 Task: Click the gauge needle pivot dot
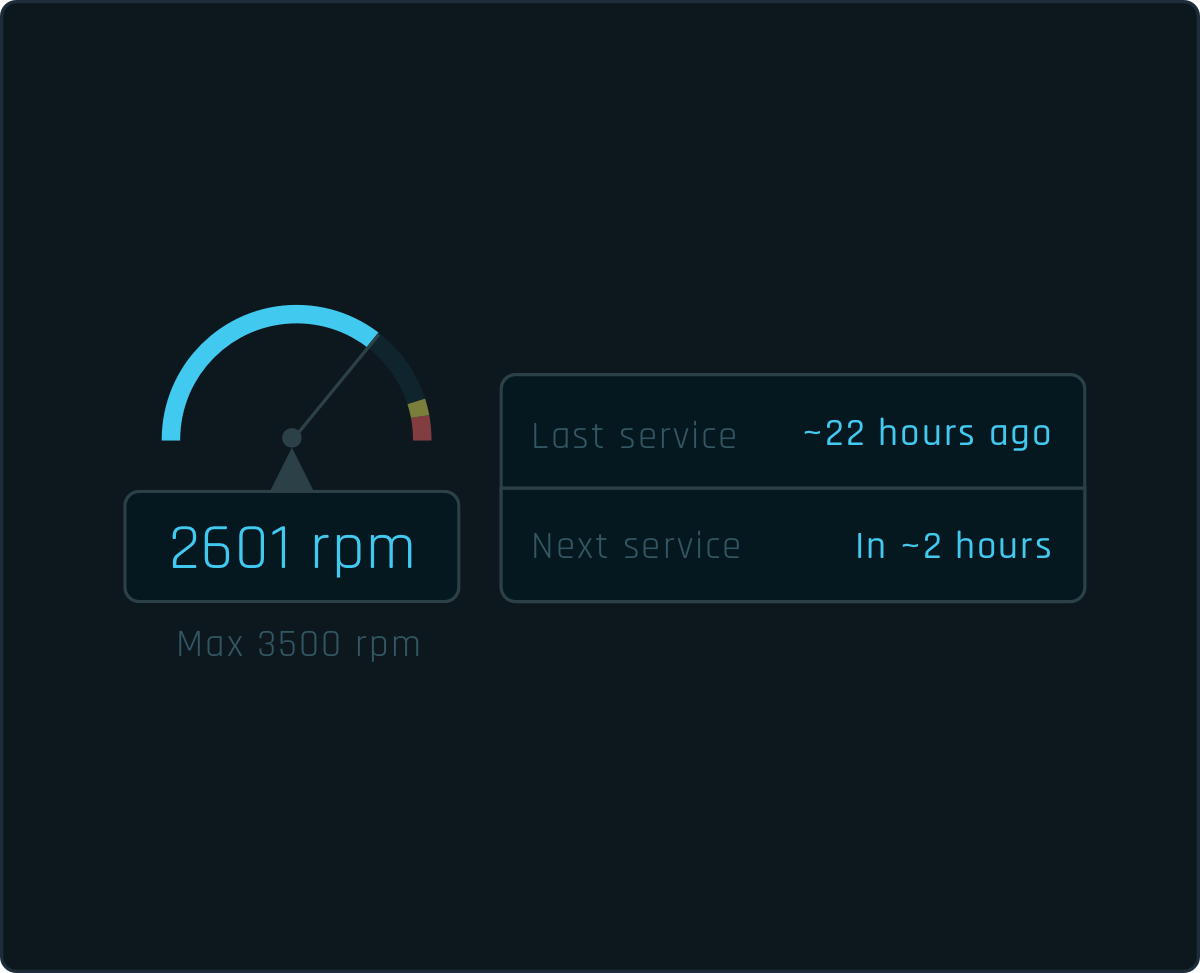pos(292,438)
